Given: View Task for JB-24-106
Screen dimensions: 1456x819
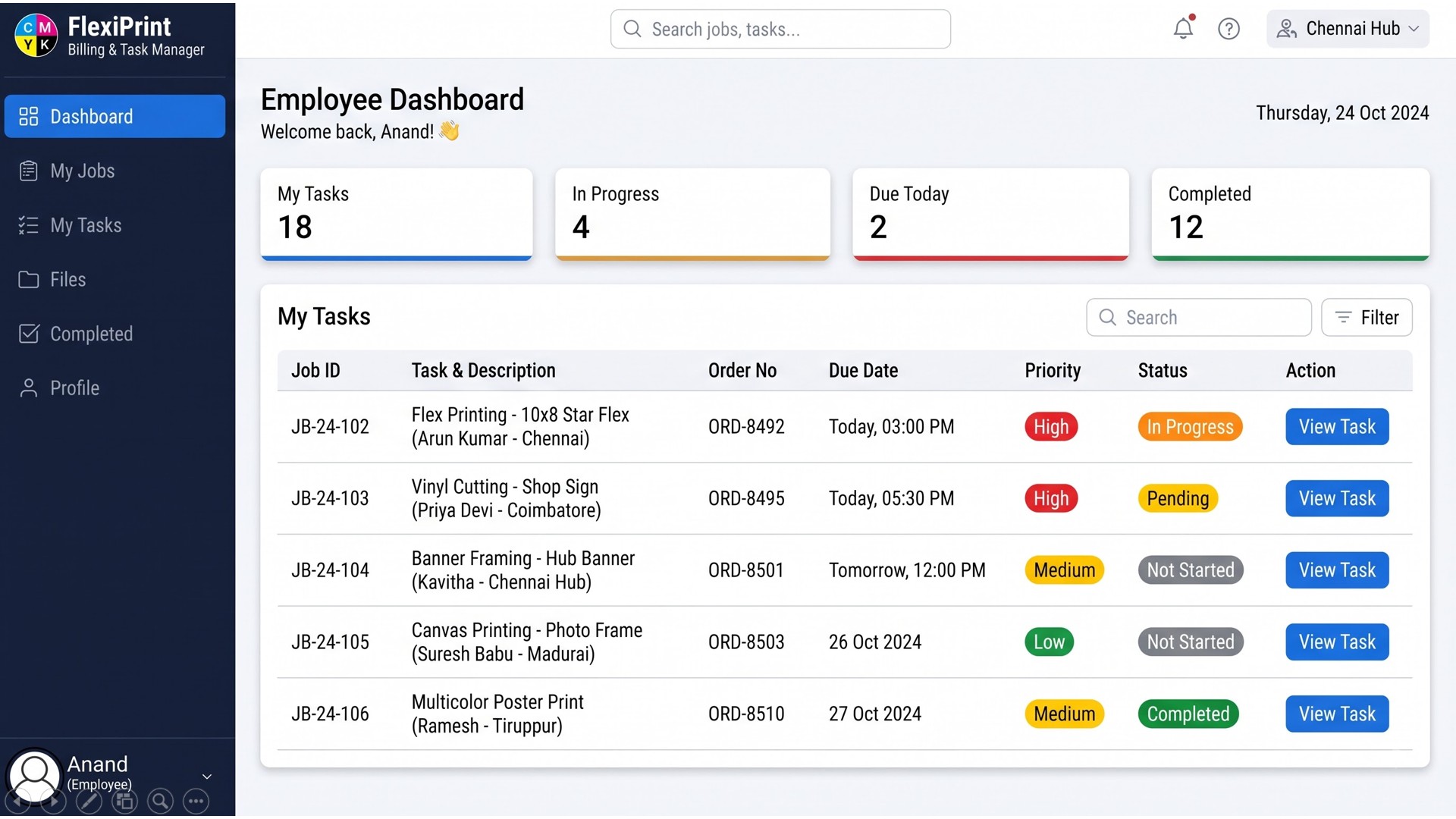Looking at the screenshot, I should tap(1337, 714).
